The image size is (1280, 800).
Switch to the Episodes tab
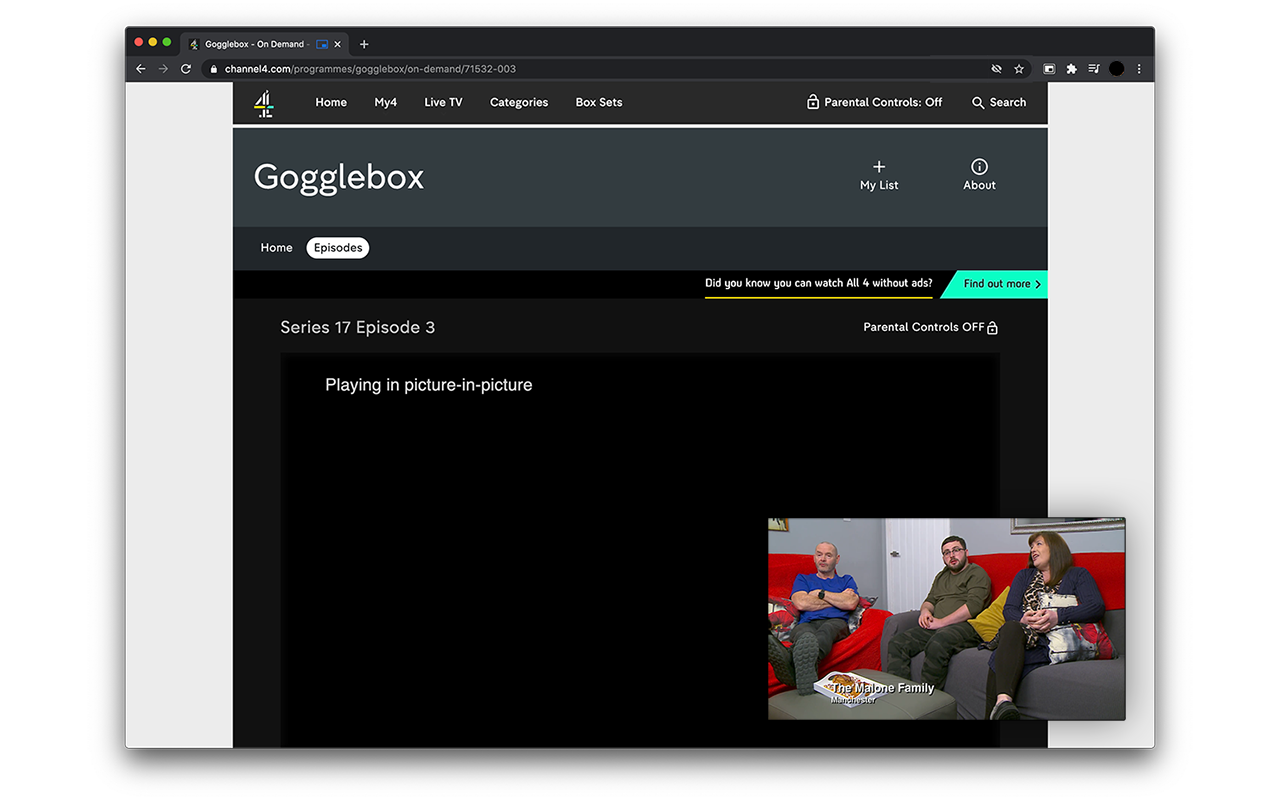click(337, 247)
